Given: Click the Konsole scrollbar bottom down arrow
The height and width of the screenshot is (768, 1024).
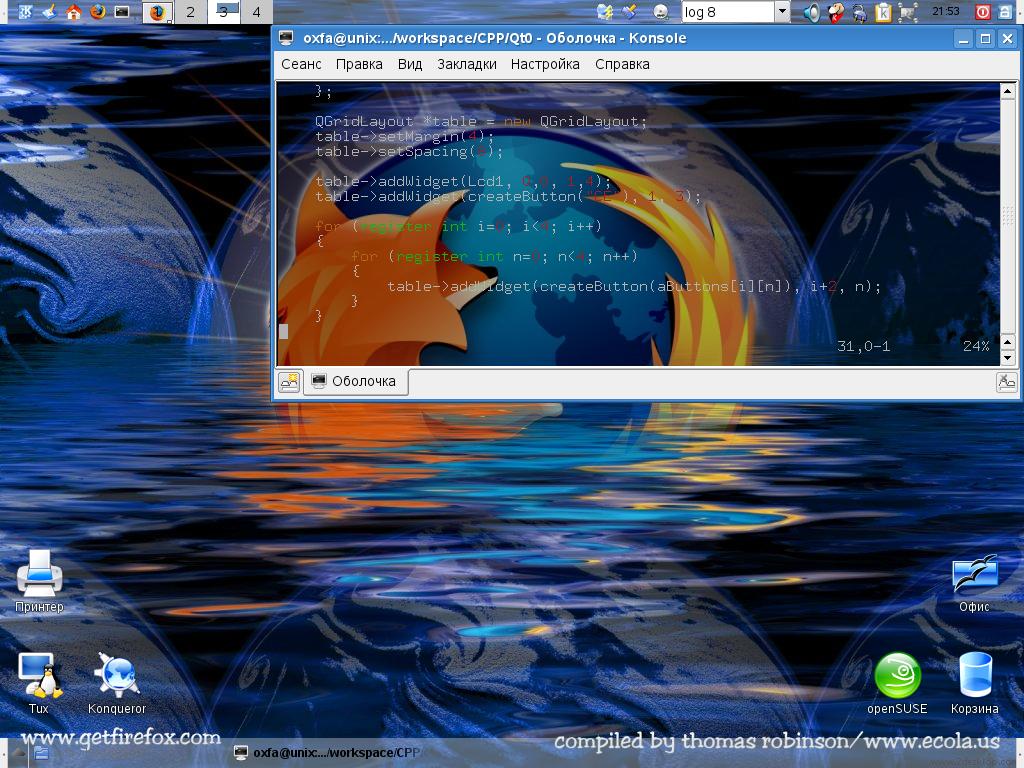Looking at the screenshot, I should [x=1008, y=358].
